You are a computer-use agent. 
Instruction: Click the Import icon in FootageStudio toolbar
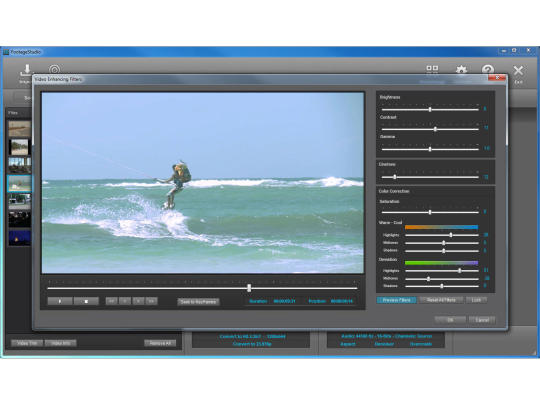[x=26, y=70]
